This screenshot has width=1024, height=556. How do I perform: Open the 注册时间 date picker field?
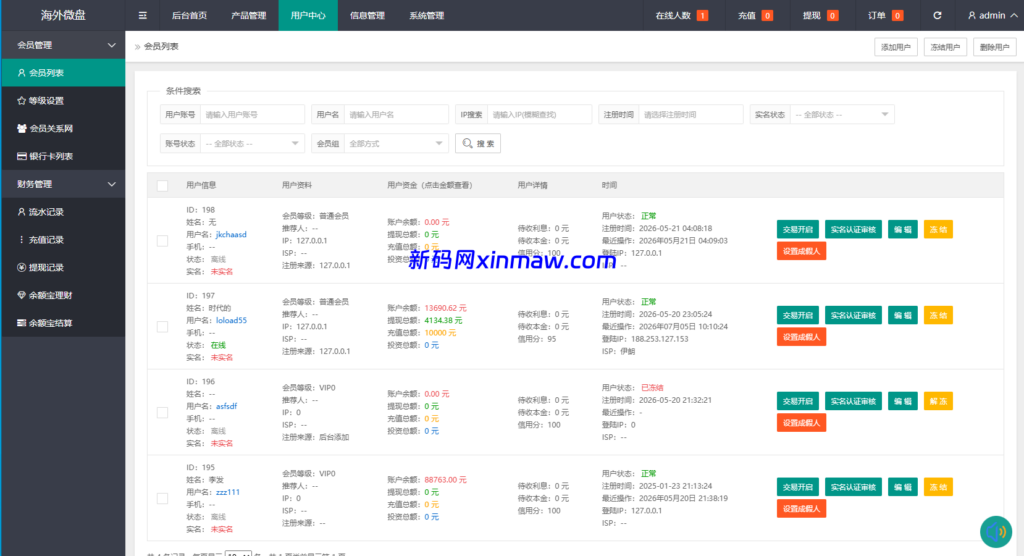tap(691, 114)
